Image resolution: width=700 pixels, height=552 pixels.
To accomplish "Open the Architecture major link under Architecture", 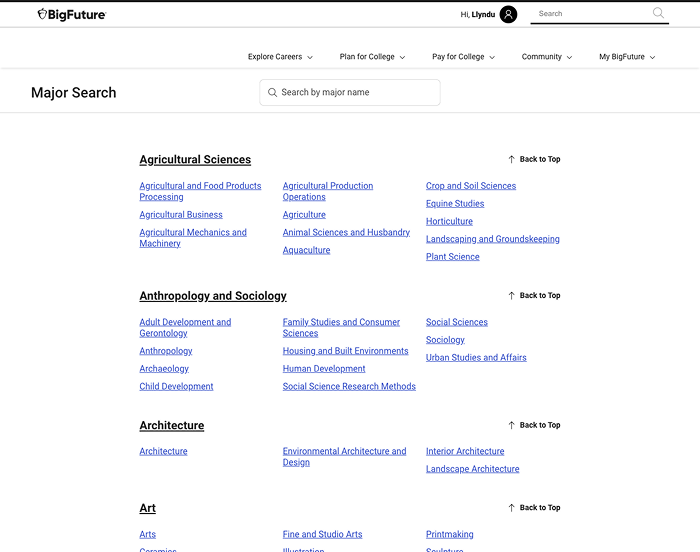I will (163, 452).
